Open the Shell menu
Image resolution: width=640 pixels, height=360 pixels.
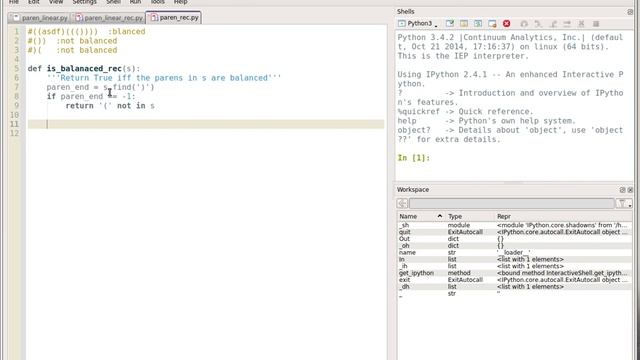pyautogui.click(x=113, y=2)
